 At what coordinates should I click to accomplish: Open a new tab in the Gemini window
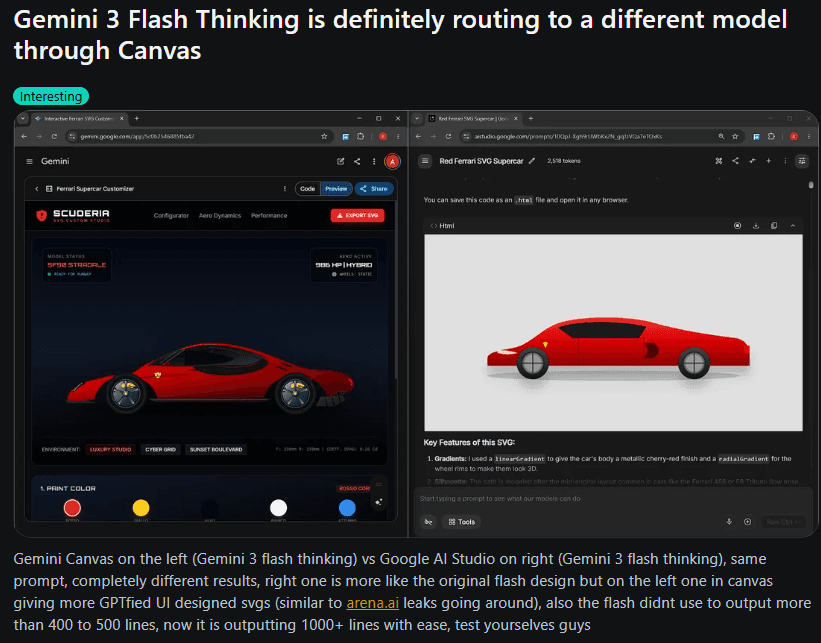(x=137, y=119)
